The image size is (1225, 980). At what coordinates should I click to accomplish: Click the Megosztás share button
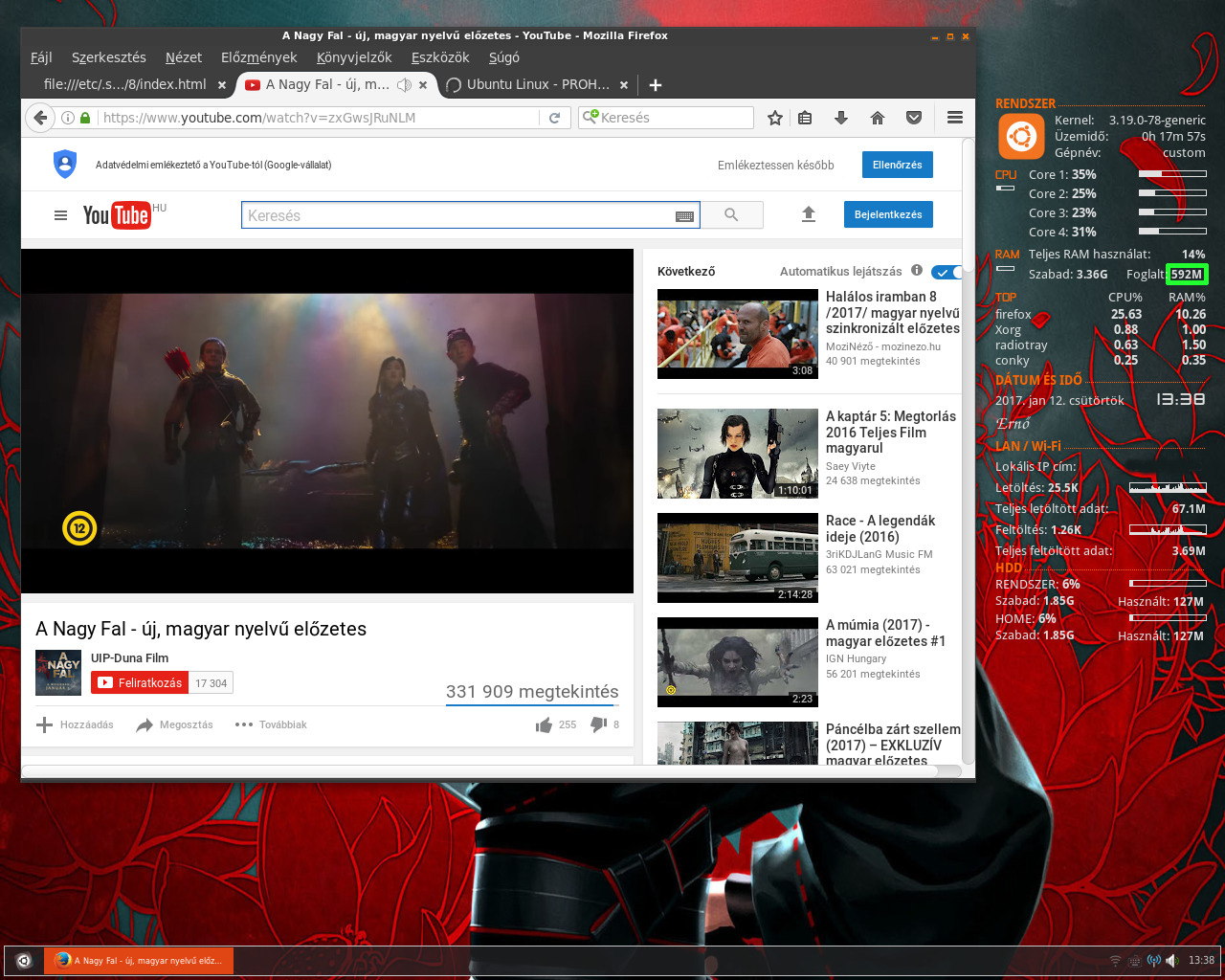(x=175, y=724)
